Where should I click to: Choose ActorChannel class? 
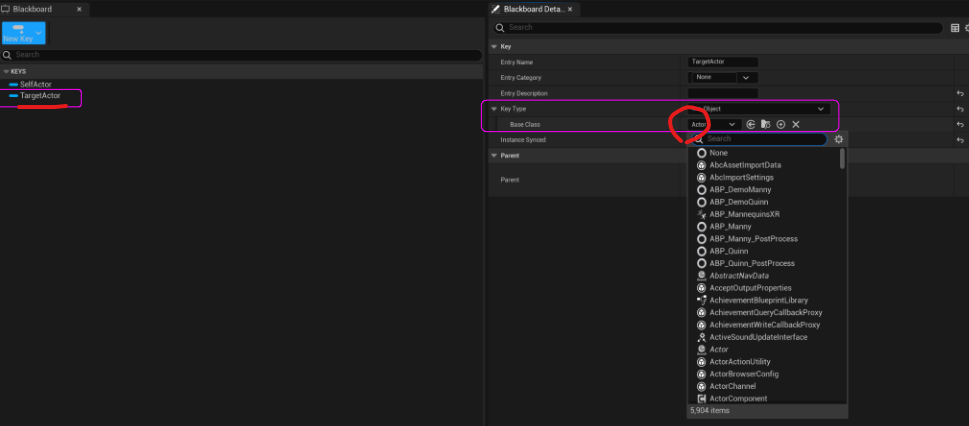[x=732, y=386]
